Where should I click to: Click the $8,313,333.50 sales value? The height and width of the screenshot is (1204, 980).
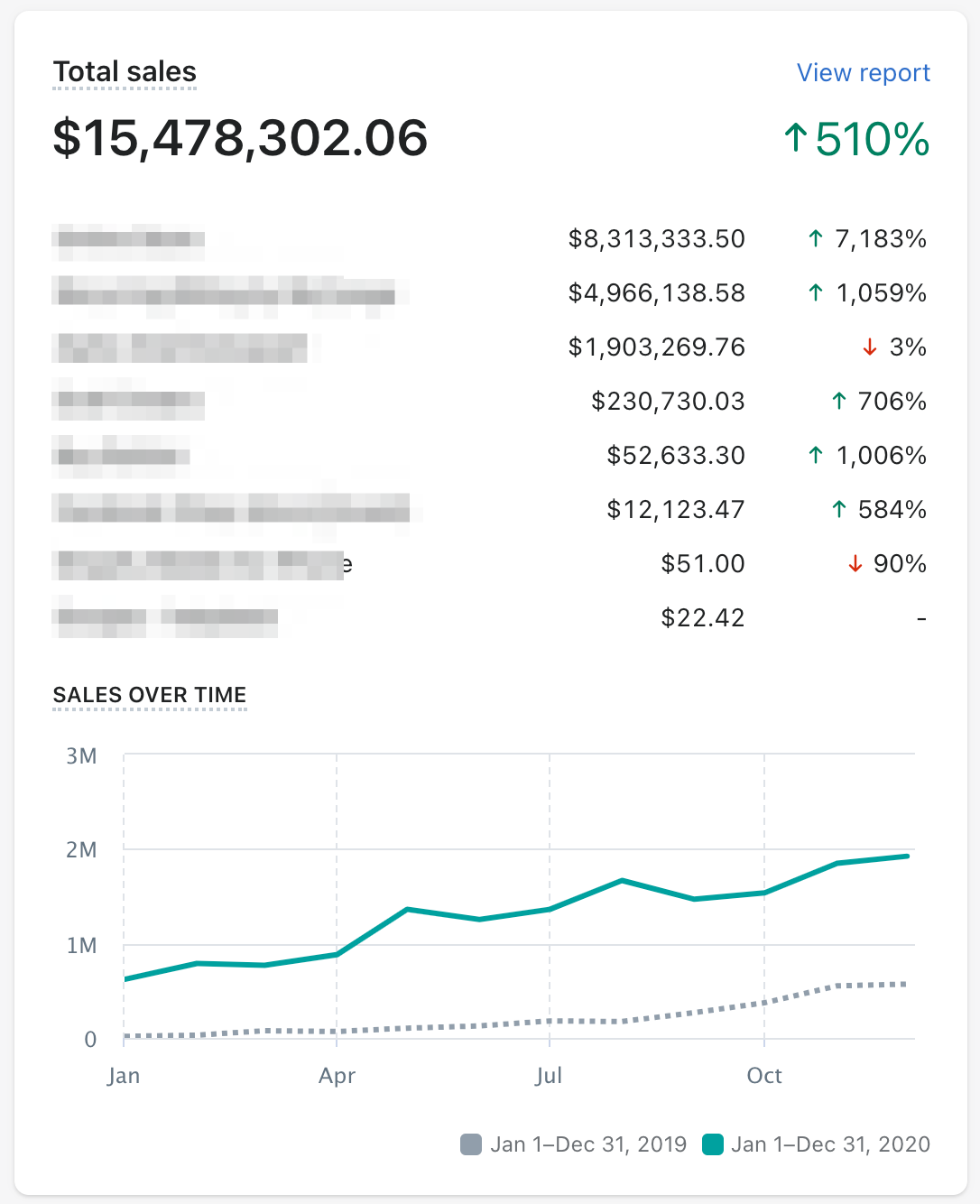(656, 239)
